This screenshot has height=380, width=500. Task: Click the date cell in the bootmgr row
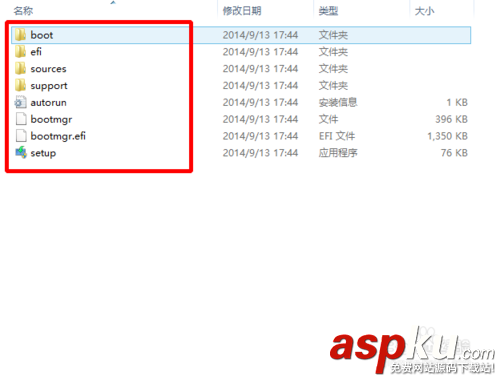click(260, 119)
